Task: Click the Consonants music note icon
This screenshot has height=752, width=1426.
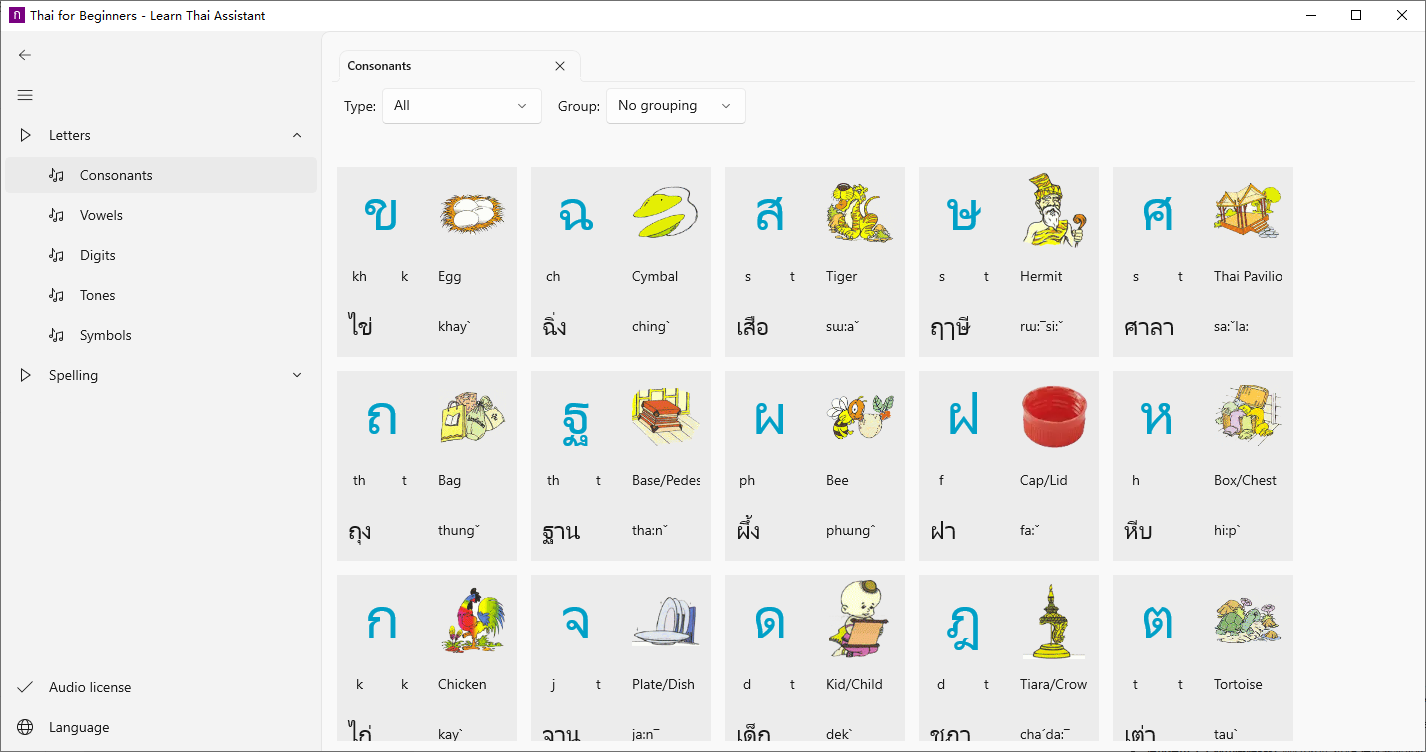Action: click(x=57, y=175)
